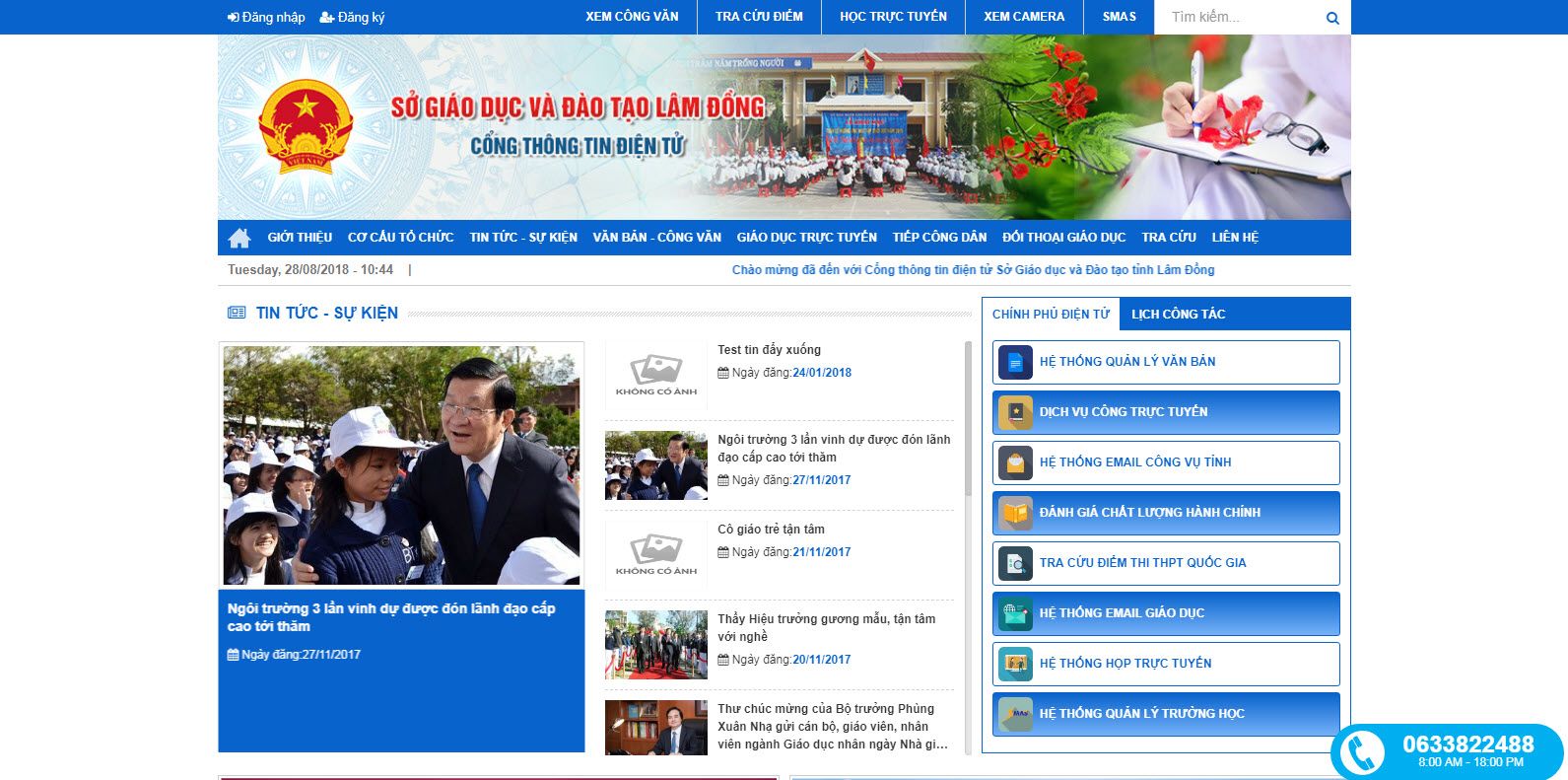Click the Đăng nhập login link

click(266, 18)
